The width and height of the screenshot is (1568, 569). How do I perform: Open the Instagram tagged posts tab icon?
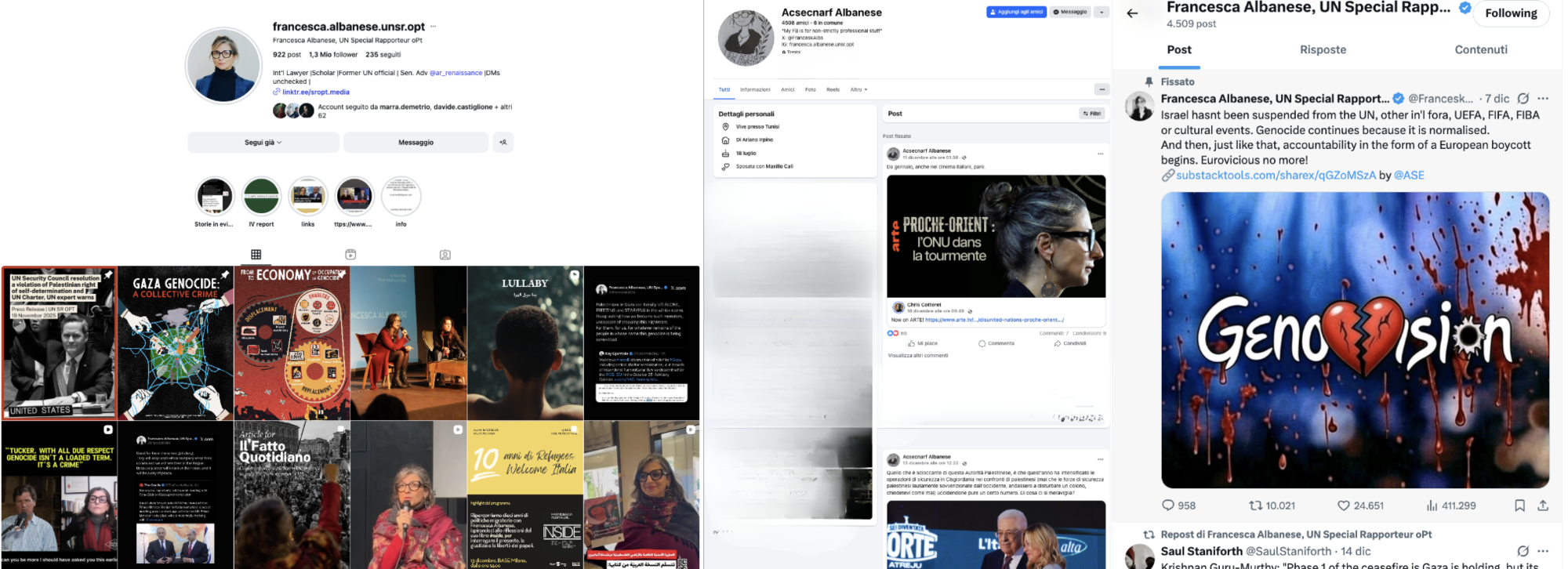(445, 255)
